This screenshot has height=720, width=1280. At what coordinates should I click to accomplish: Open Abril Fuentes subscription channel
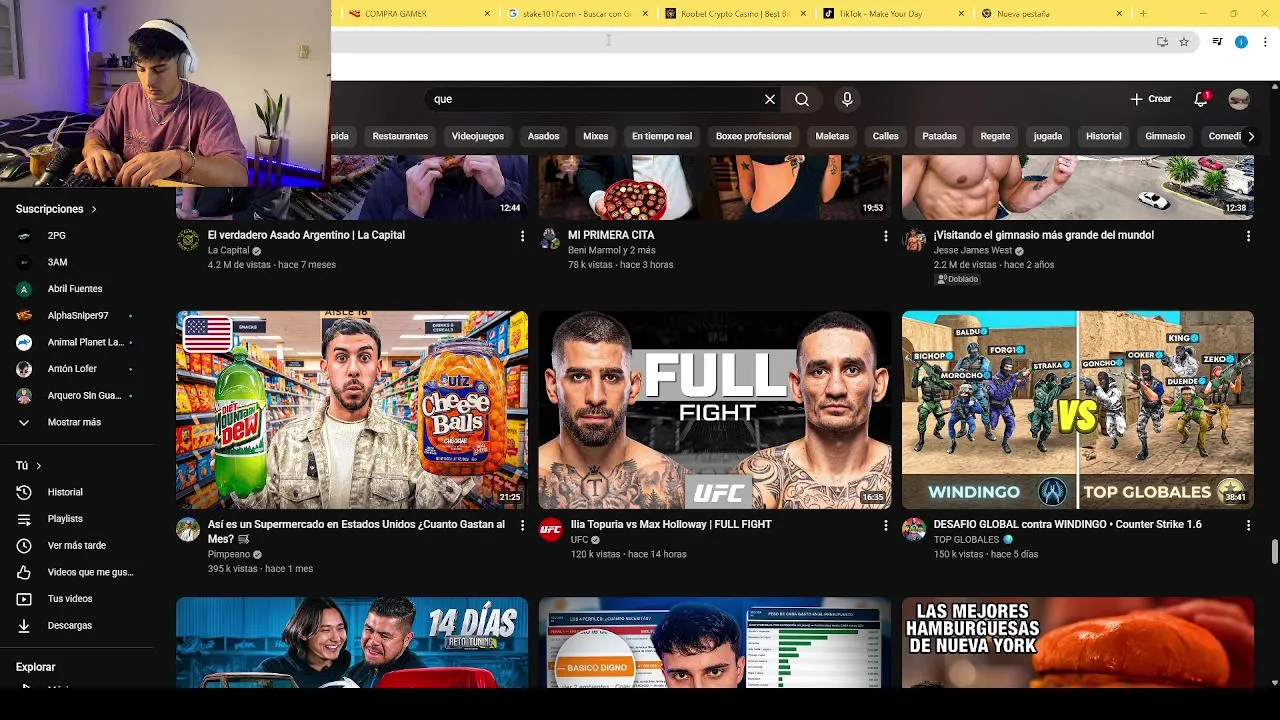point(77,289)
